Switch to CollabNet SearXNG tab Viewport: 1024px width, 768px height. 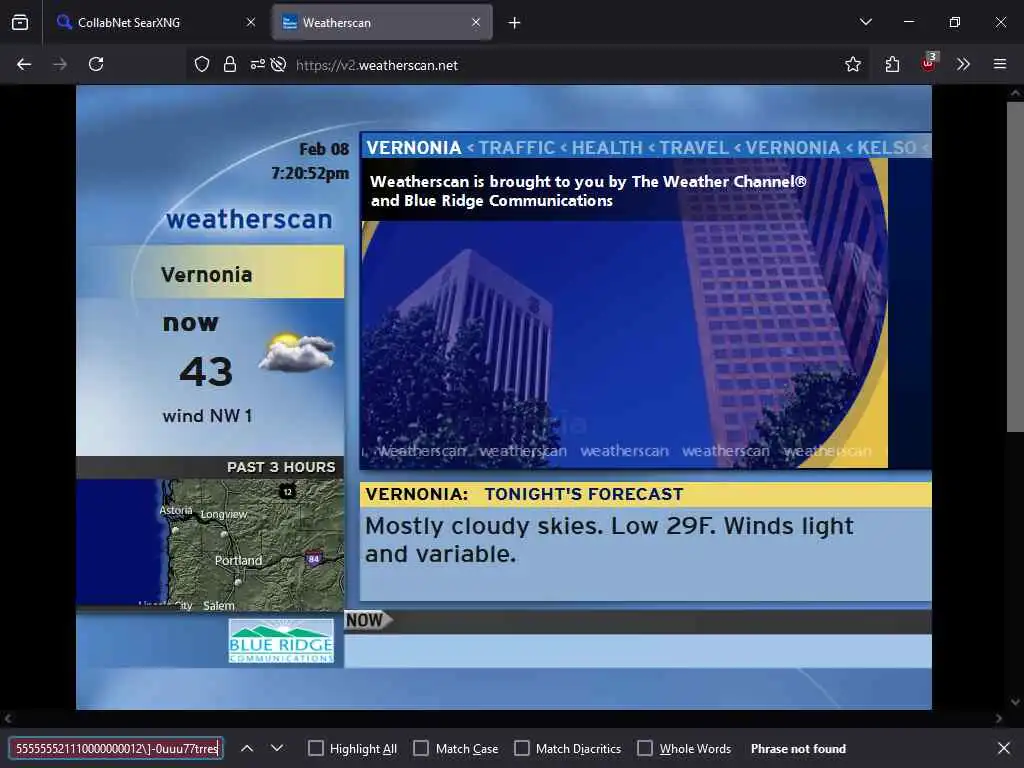[x=156, y=23]
